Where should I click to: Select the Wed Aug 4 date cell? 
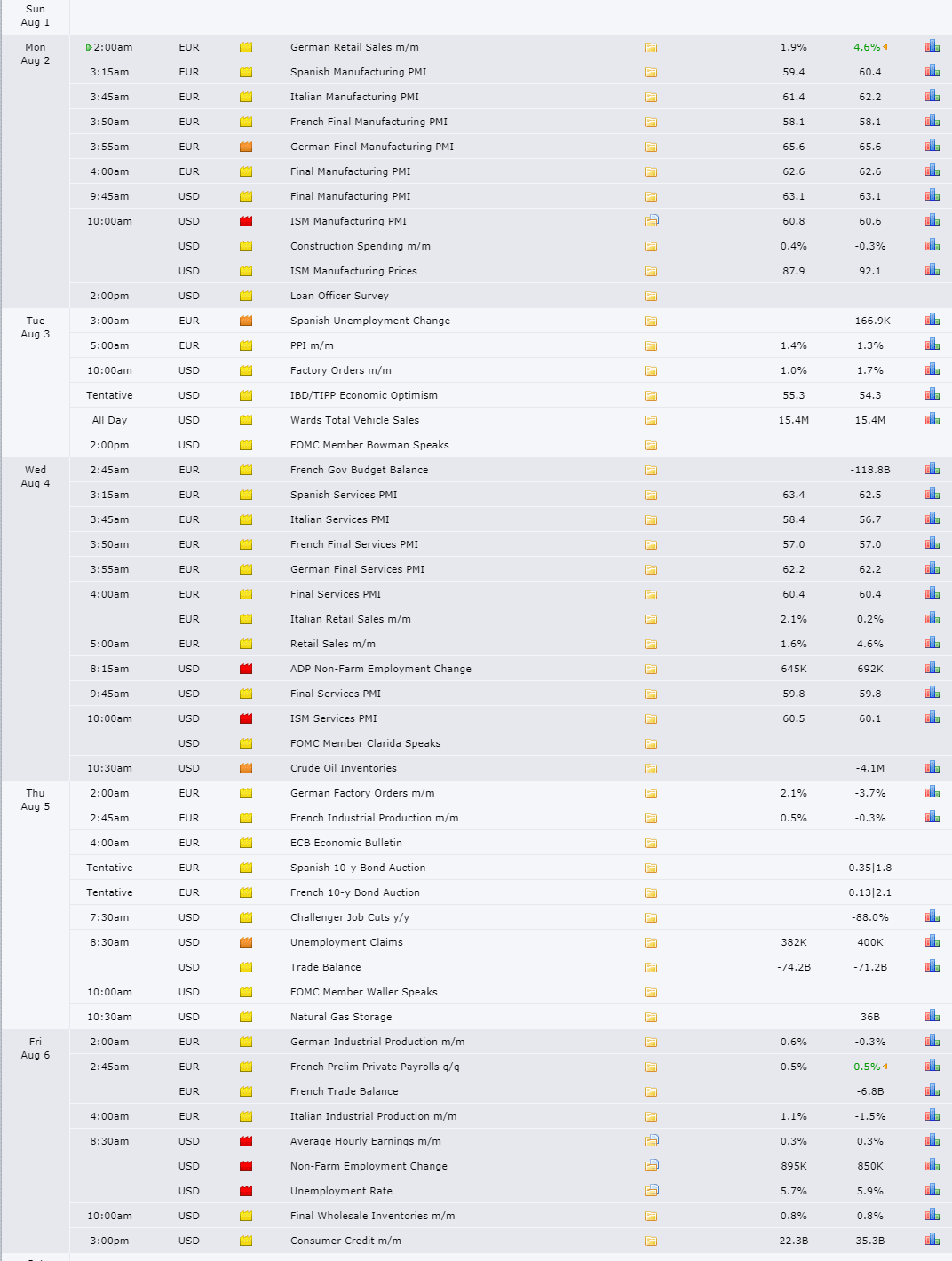[x=36, y=476]
